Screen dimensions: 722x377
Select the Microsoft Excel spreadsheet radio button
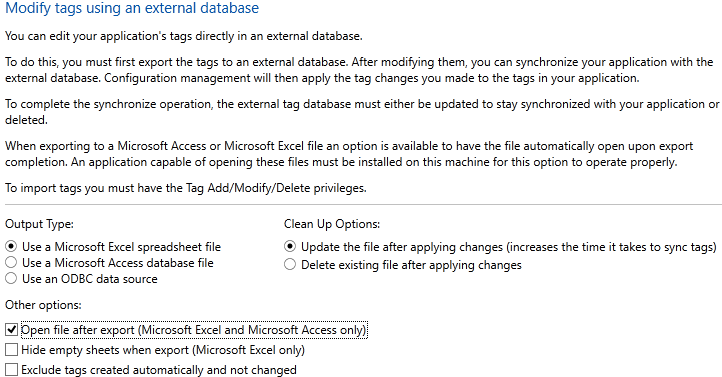(x=11, y=247)
